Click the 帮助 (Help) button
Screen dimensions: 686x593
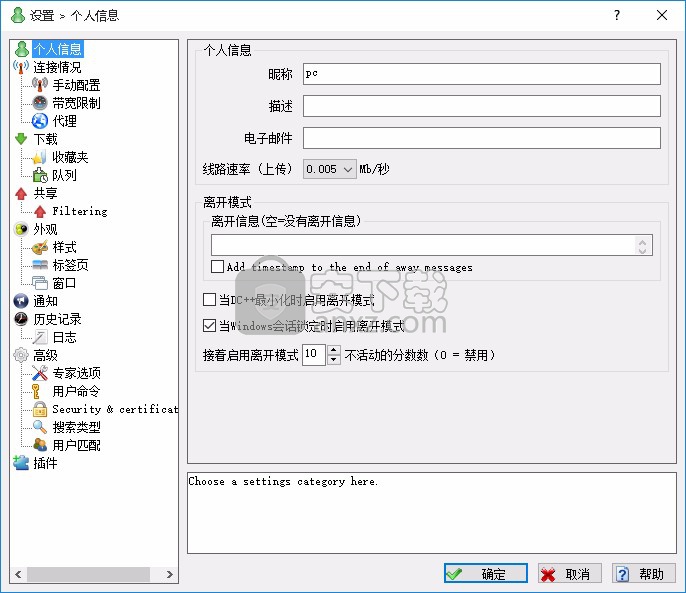[x=643, y=573]
